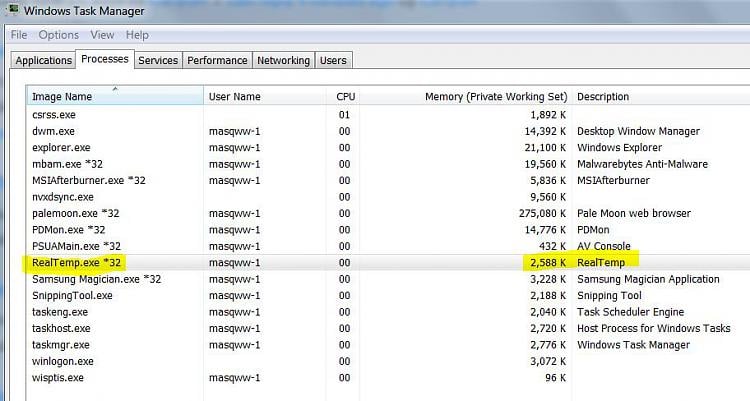Open the File menu
Viewport: 750px width, 401px height.
[19, 35]
